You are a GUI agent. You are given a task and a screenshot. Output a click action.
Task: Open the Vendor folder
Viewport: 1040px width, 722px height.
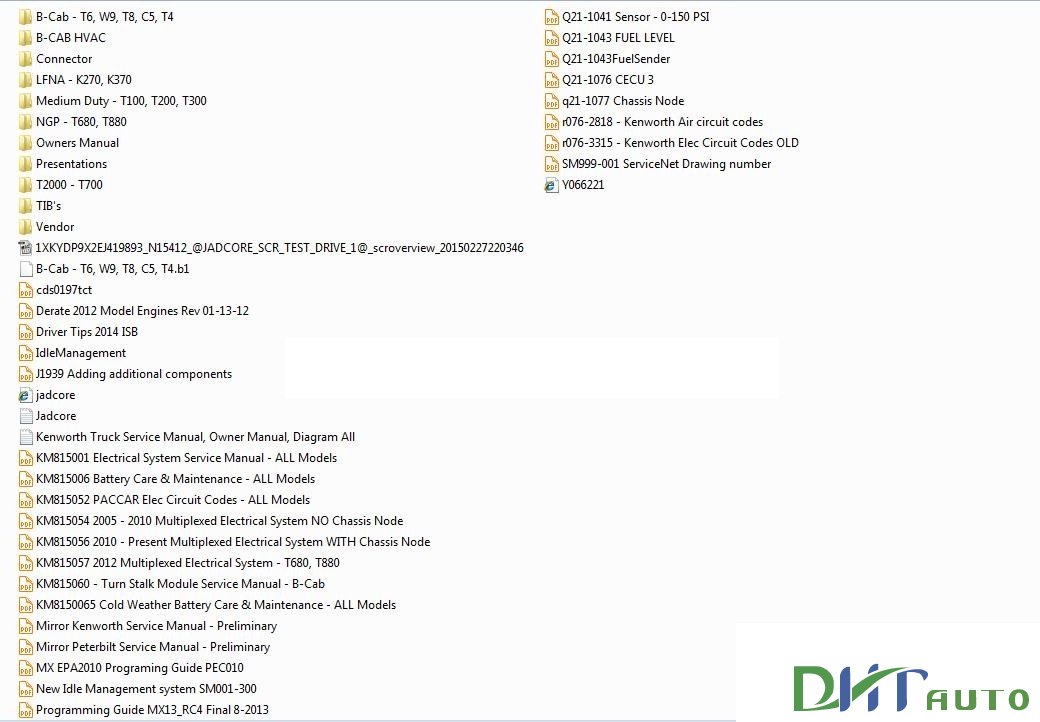pos(57,226)
